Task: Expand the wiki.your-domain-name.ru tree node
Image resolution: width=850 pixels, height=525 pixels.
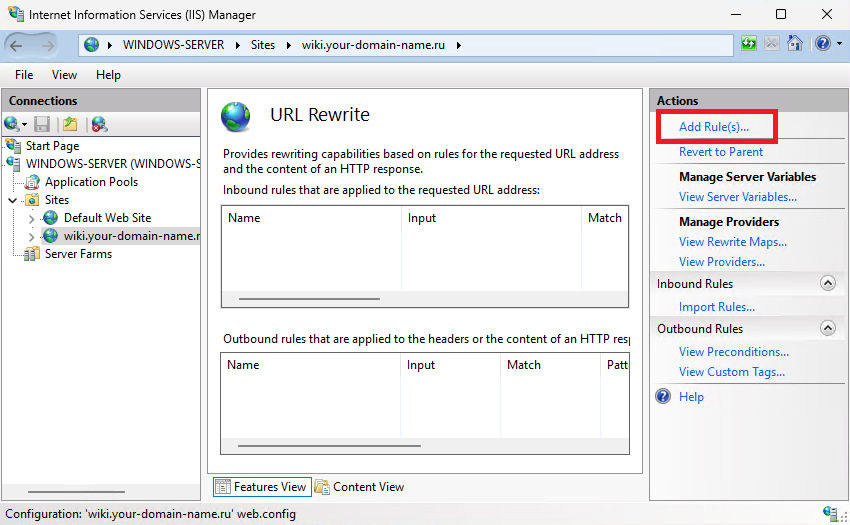Action: pyautogui.click(x=31, y=236)
